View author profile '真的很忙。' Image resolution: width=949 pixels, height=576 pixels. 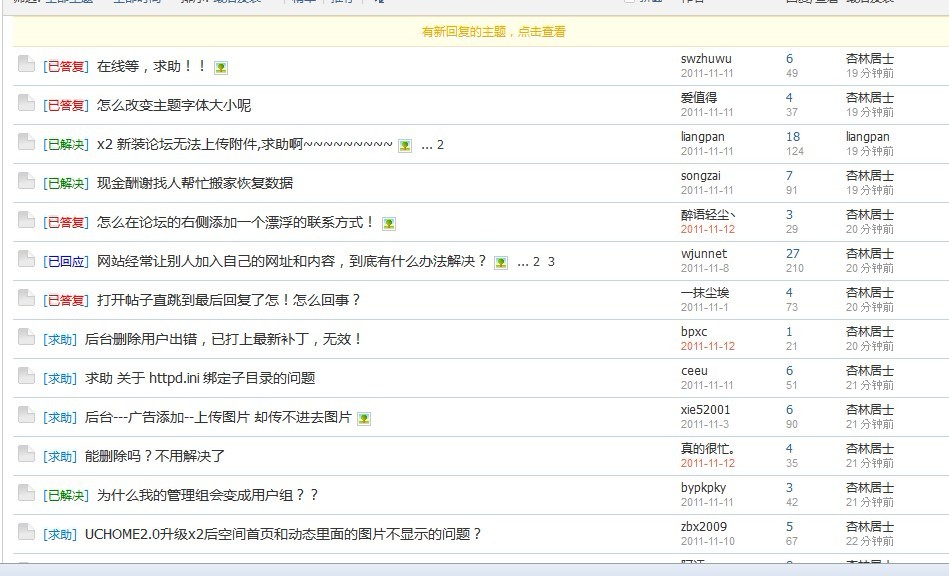[x=708, y=448]
